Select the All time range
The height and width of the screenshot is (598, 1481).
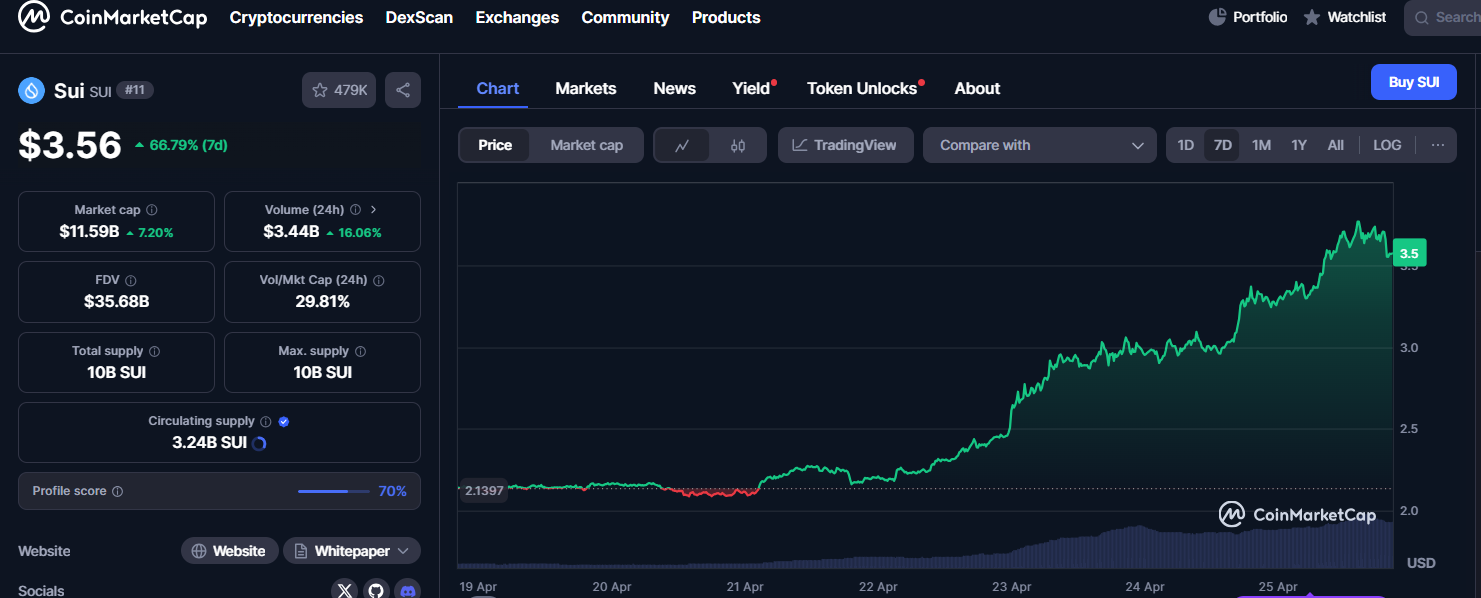click(1335, 145)
